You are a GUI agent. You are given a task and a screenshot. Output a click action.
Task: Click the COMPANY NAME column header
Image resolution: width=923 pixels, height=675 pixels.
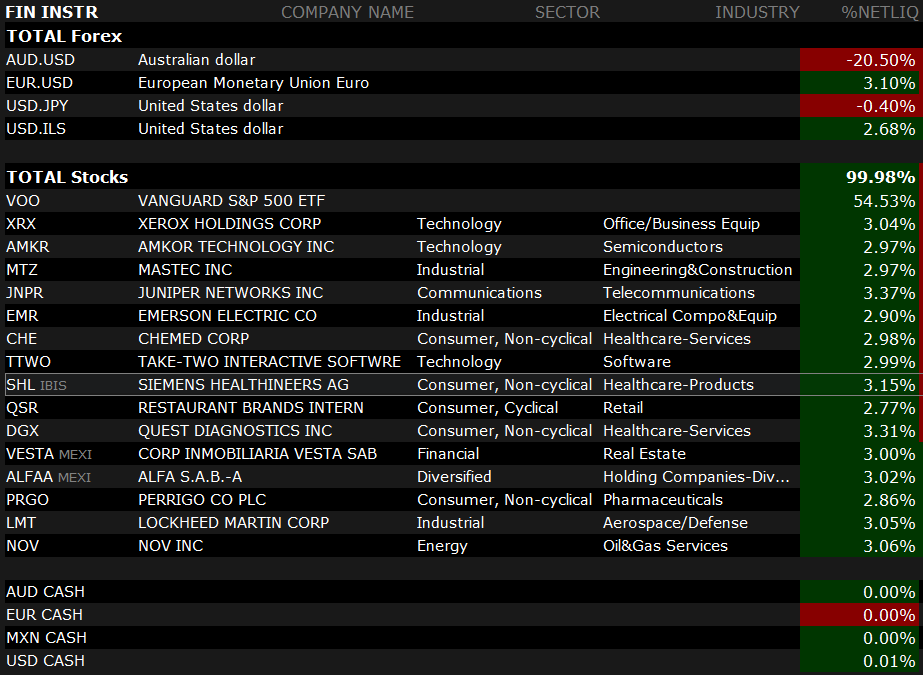(x=347, y=12)
